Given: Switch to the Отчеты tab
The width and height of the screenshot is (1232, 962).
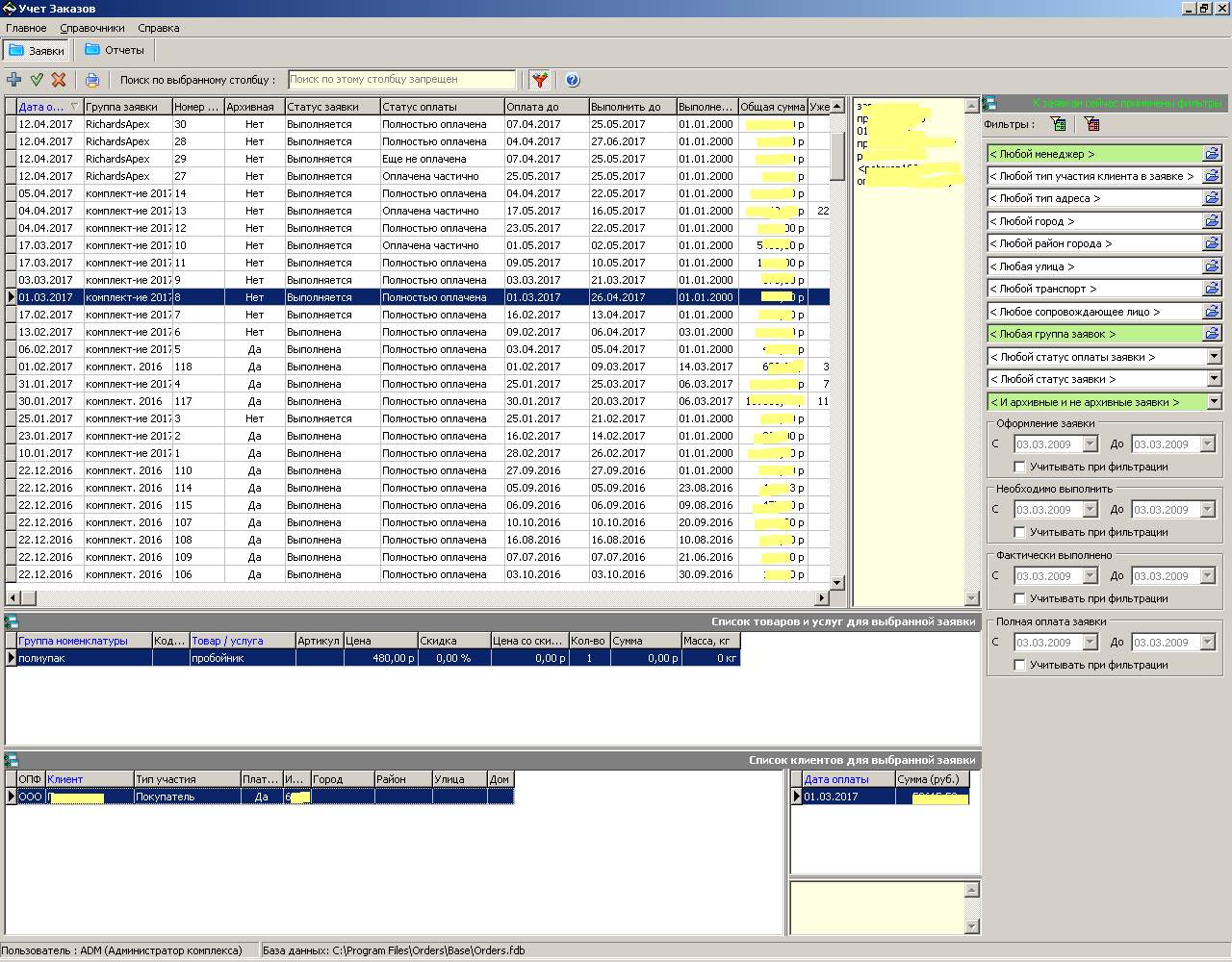Looking at the screenshot, I should click(x=115, y=50).
